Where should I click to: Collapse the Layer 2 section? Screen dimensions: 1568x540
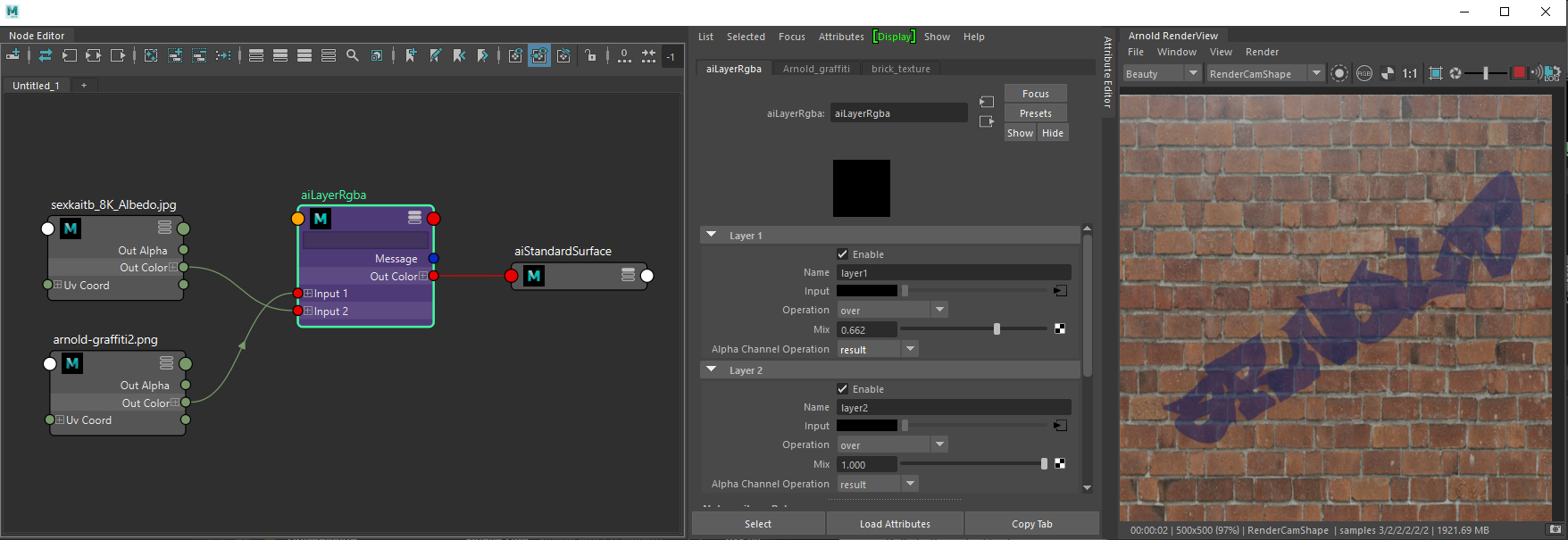click(712, 370)
